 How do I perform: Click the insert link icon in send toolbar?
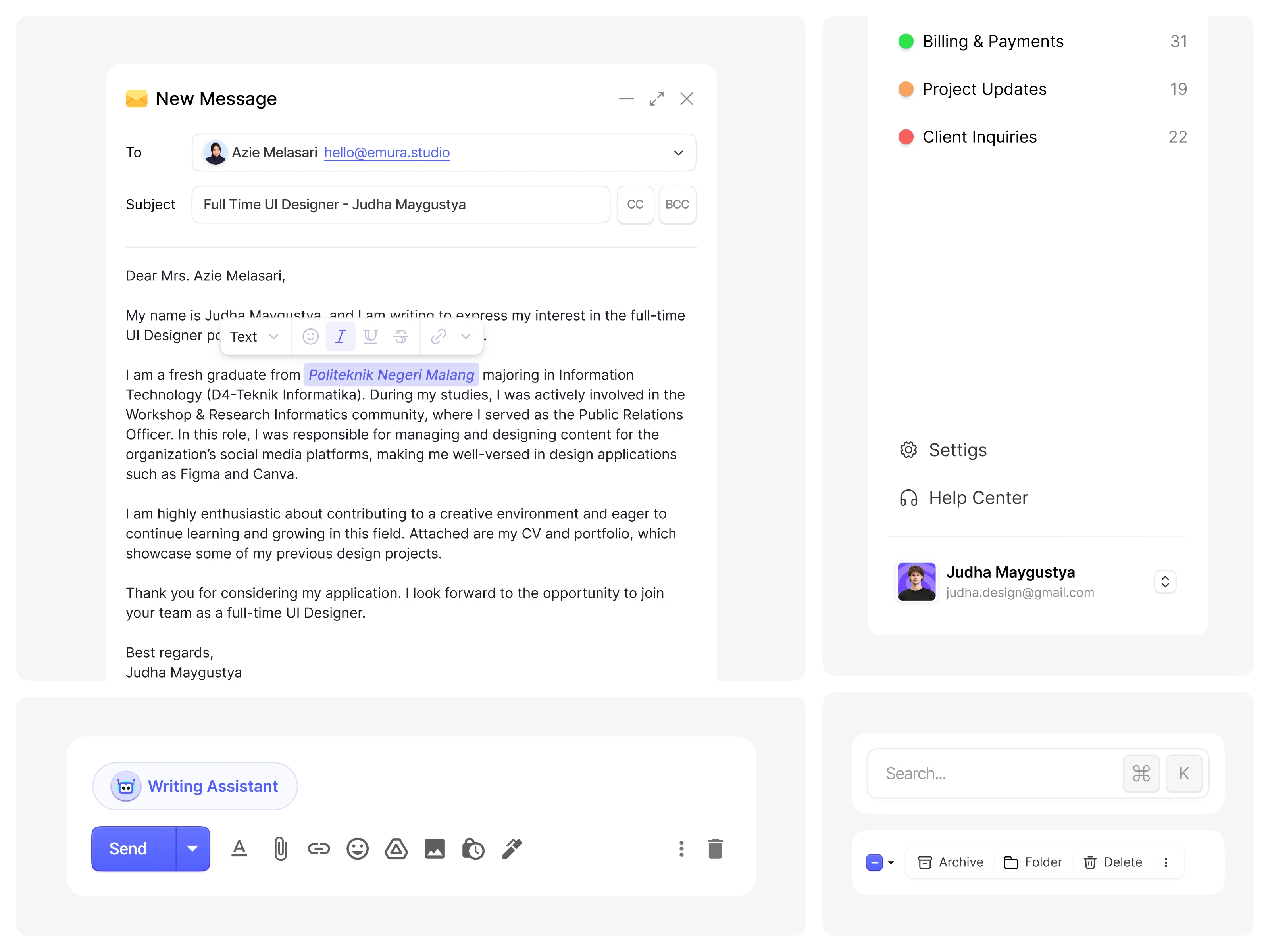pos(319,849)
